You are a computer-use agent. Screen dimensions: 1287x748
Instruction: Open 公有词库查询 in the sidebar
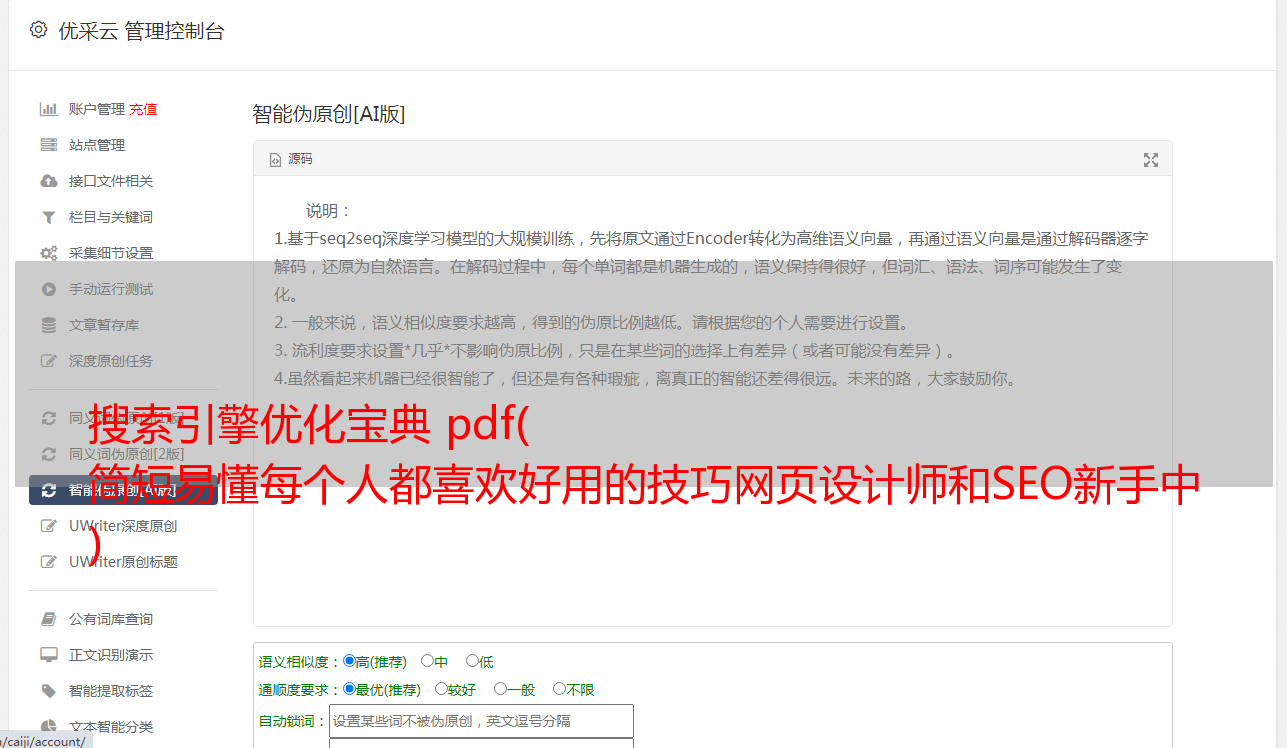(x=110, y=619)
